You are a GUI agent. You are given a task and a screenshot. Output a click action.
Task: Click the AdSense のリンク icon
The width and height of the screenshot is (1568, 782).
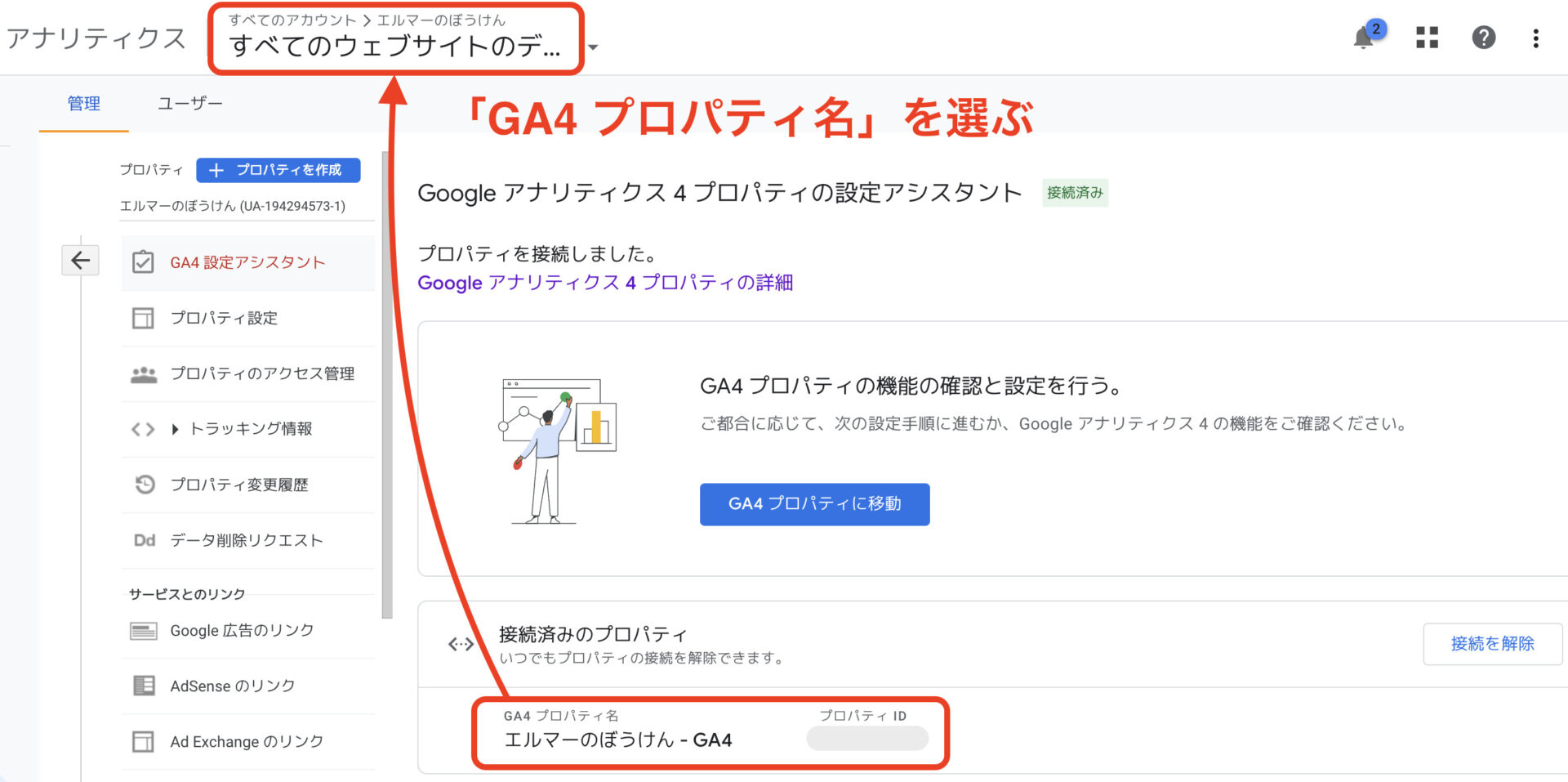[144, 686]
